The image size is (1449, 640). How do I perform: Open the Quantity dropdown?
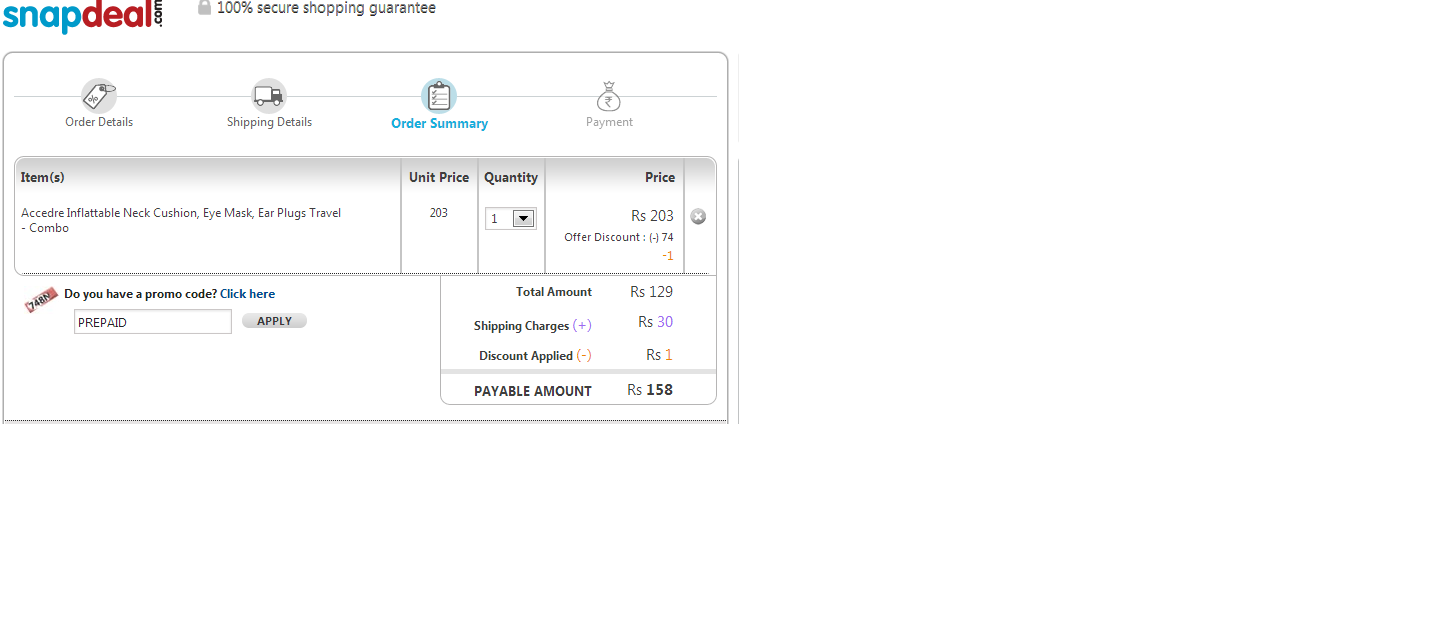click(x=511, y=218)
